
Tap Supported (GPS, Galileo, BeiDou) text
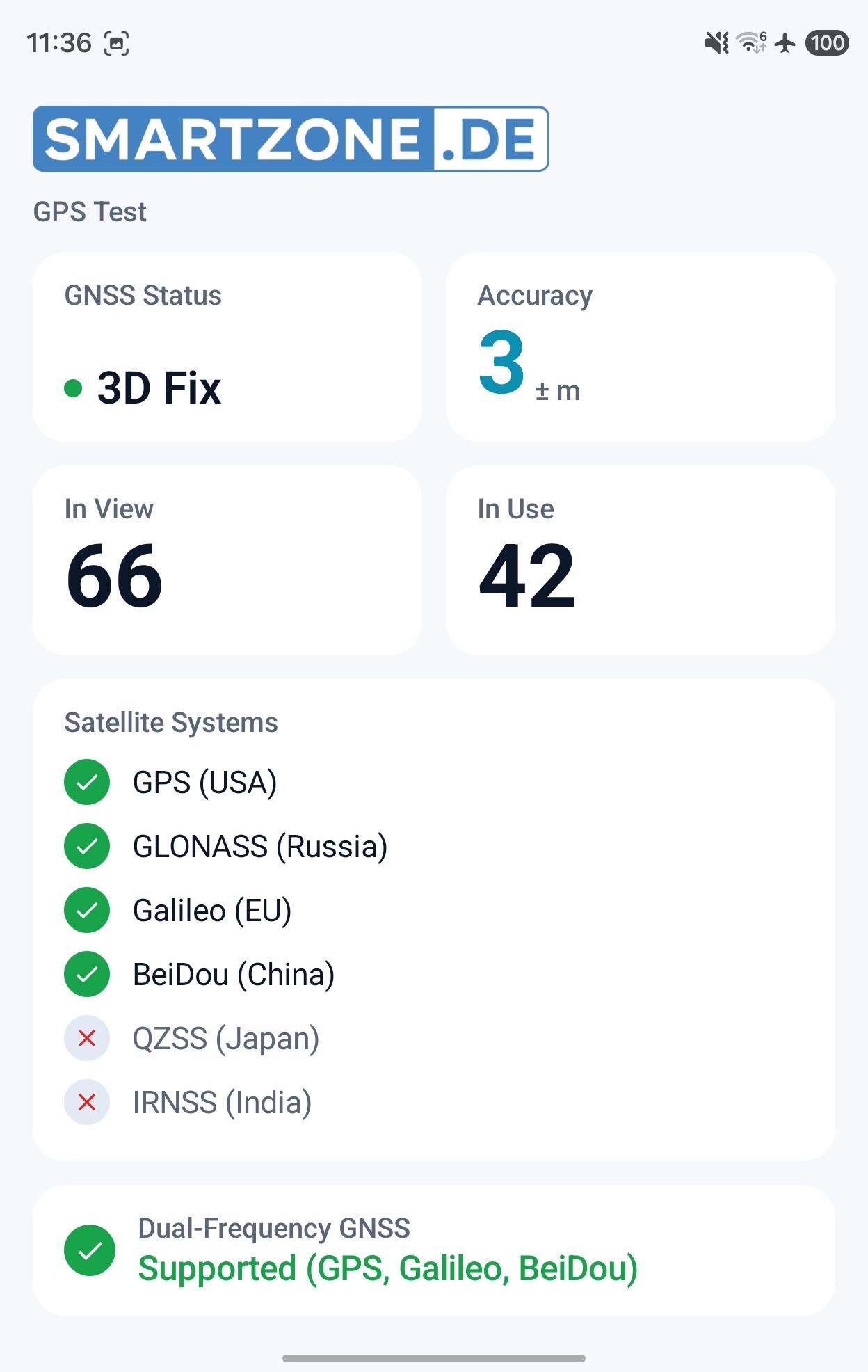(388, 1268)
